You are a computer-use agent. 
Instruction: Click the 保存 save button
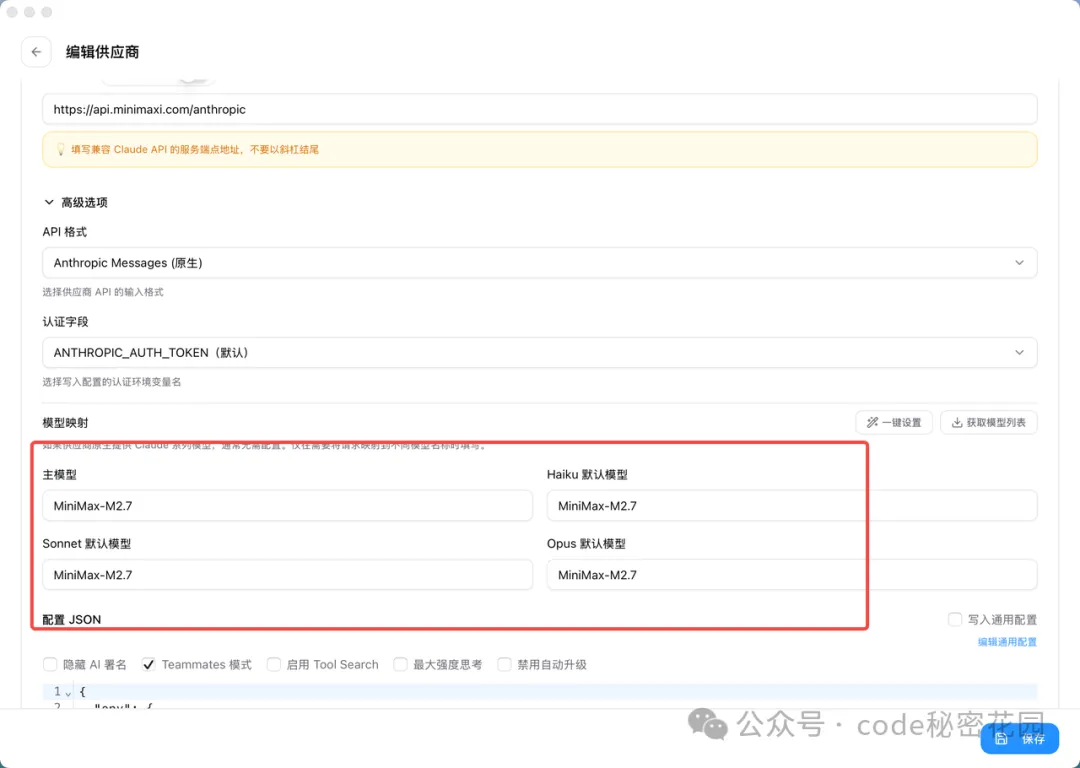coord(1019,739)
